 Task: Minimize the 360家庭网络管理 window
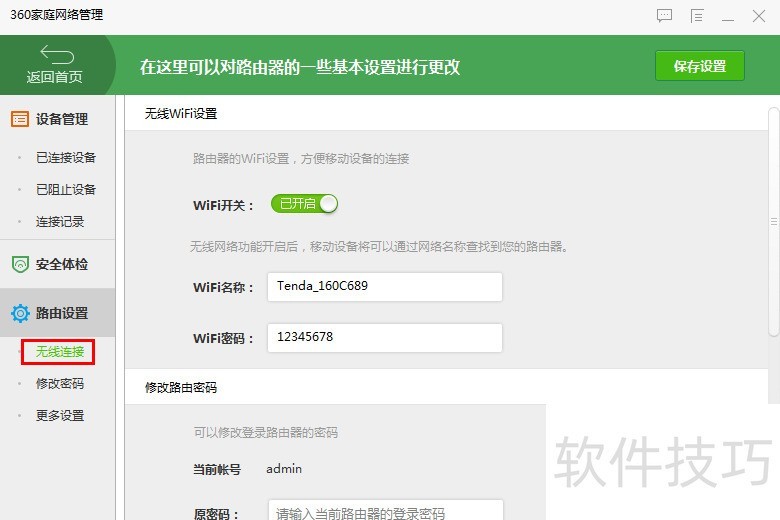(729, 16)
